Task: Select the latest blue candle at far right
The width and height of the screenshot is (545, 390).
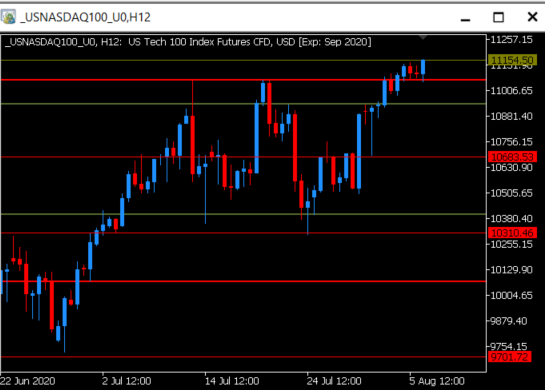Action: [x=423, y=71]
